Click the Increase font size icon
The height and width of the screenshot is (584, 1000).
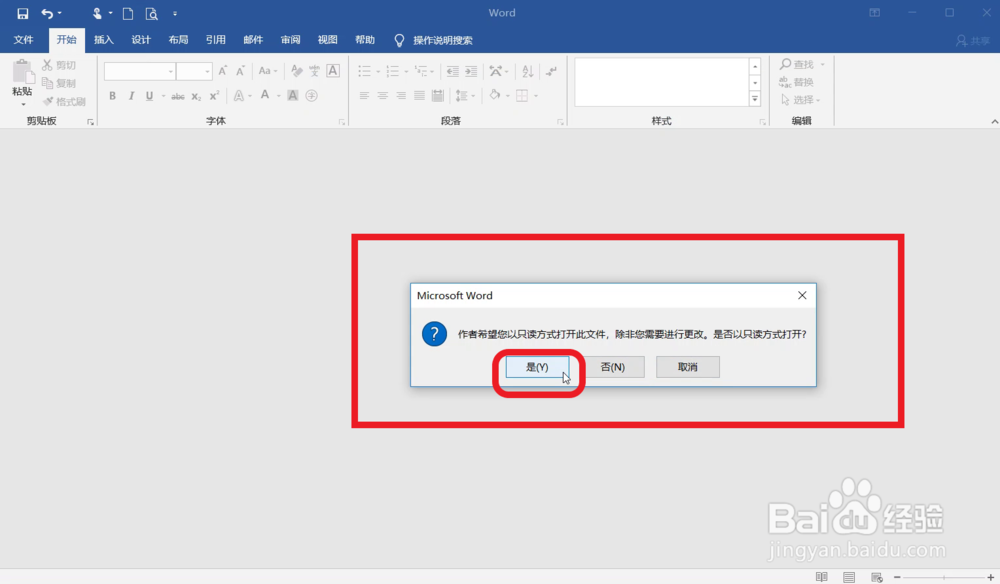pos(222,71)
